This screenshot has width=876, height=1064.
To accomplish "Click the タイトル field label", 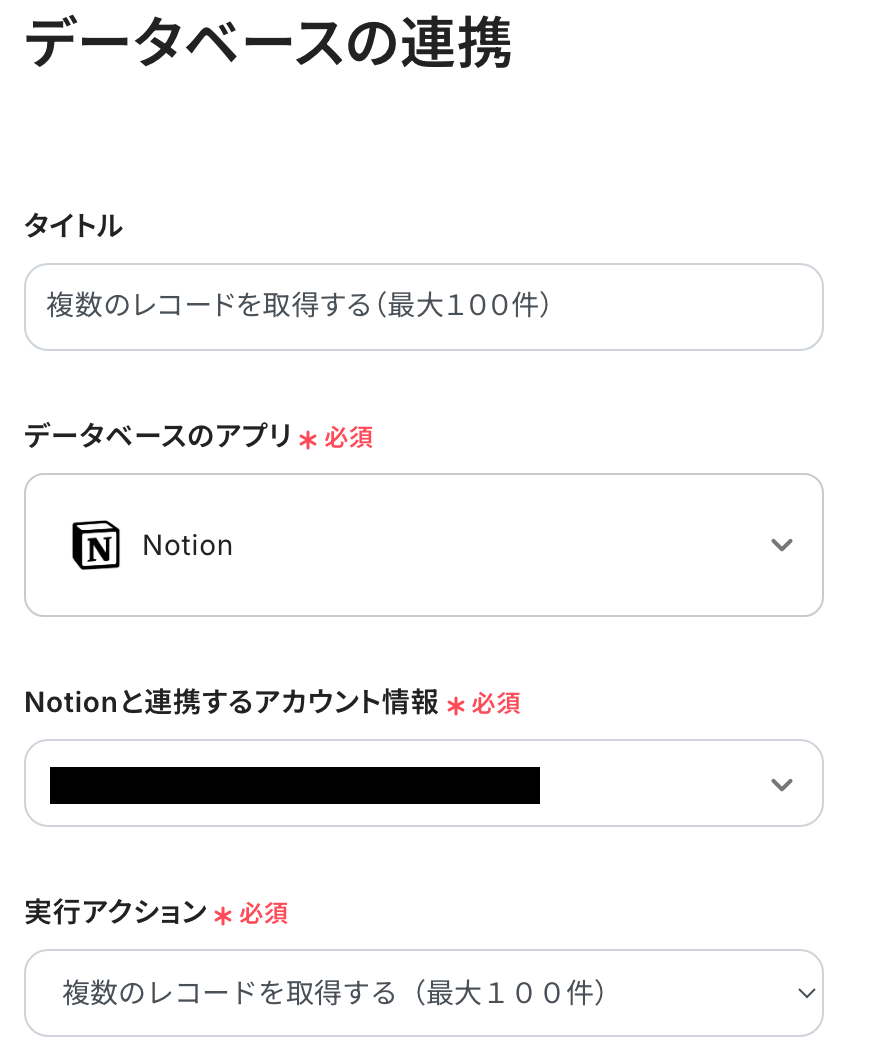I will tap(73, 226).
